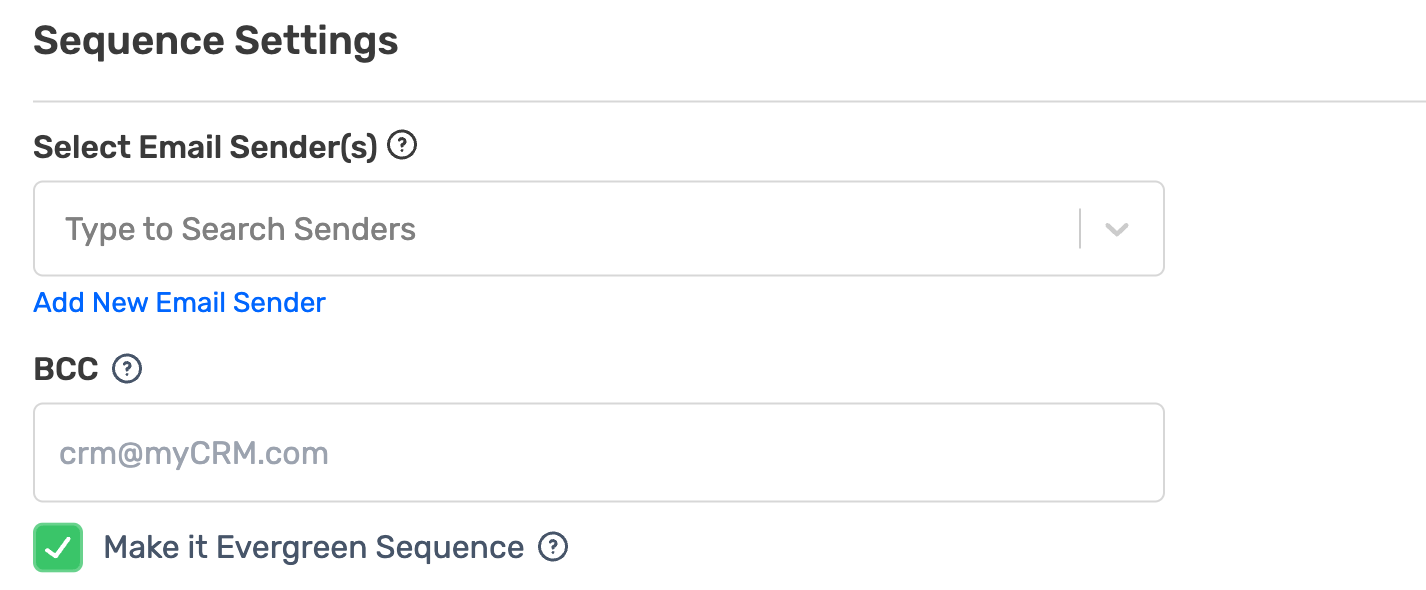
Task: Click the crm@myCRM.com placeholder text
Action: point(194,453)
